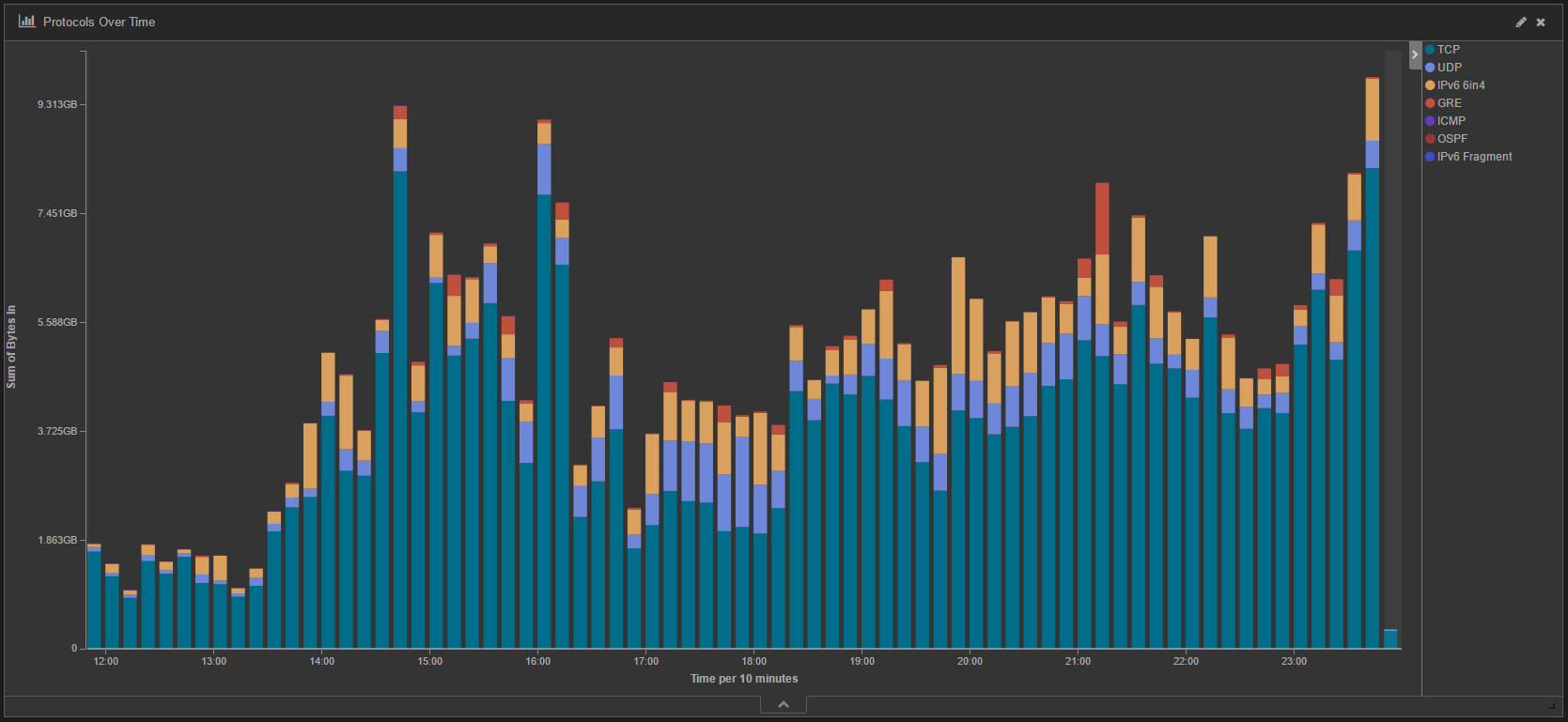Toggle ICMP series in legend

[1445, 121]
